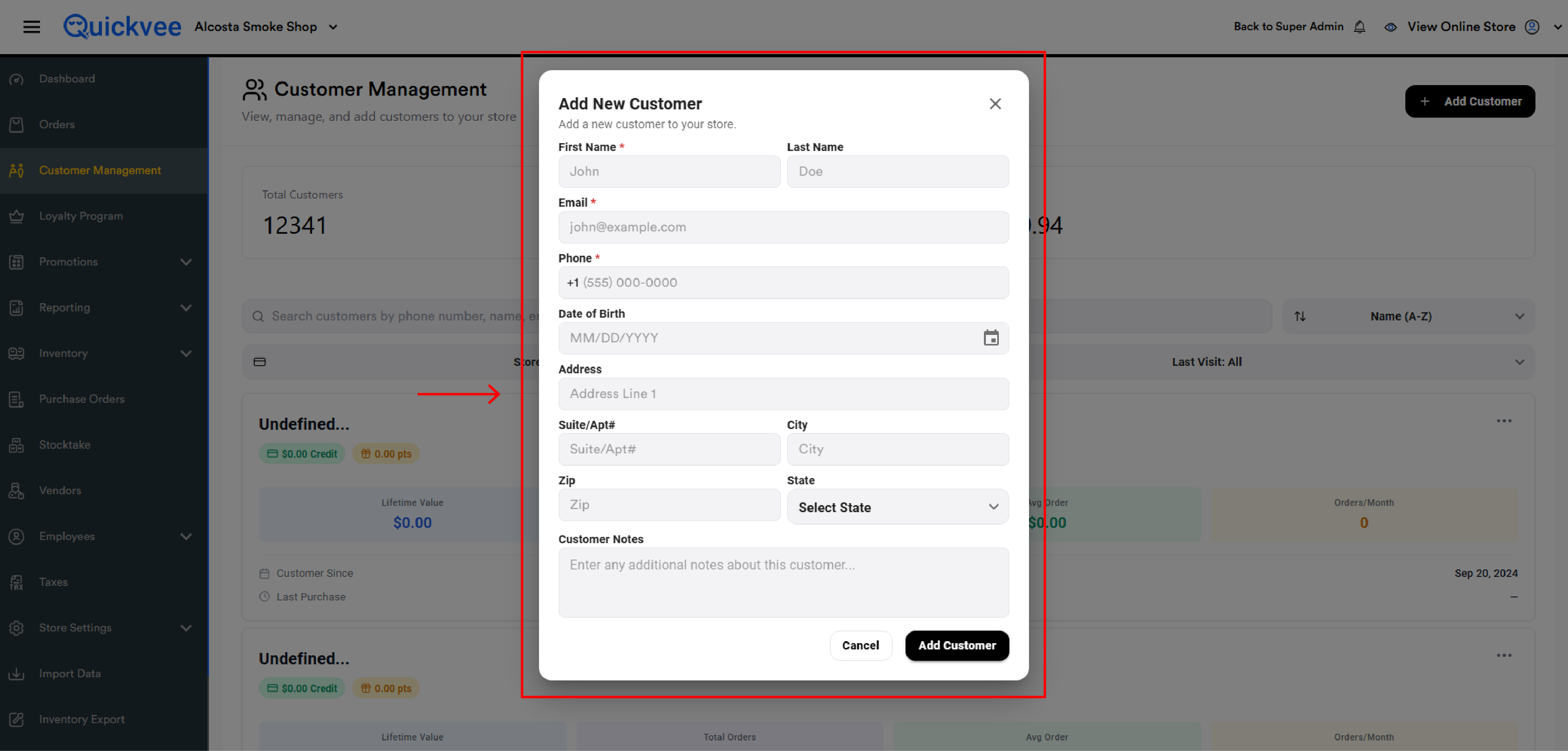
Task: Click the Inventory sidebar icon
Action: tap(16, 353)
